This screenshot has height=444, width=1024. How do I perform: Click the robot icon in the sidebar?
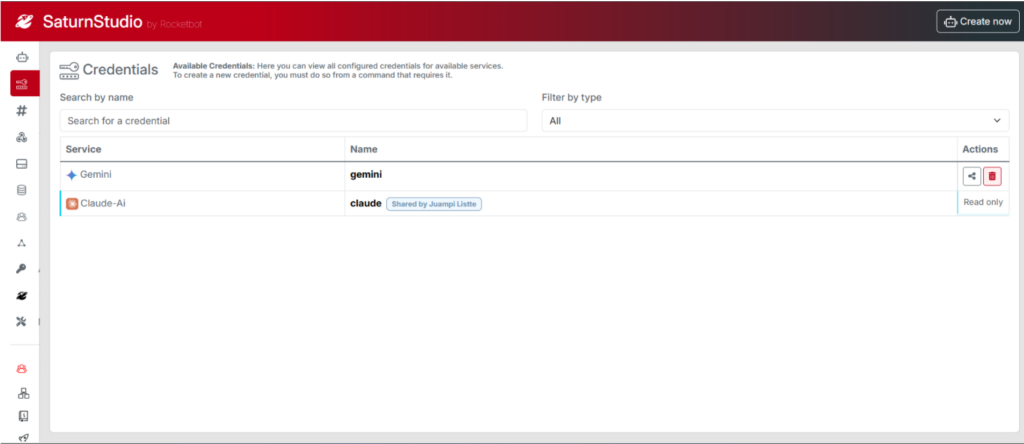click(22, 59)
